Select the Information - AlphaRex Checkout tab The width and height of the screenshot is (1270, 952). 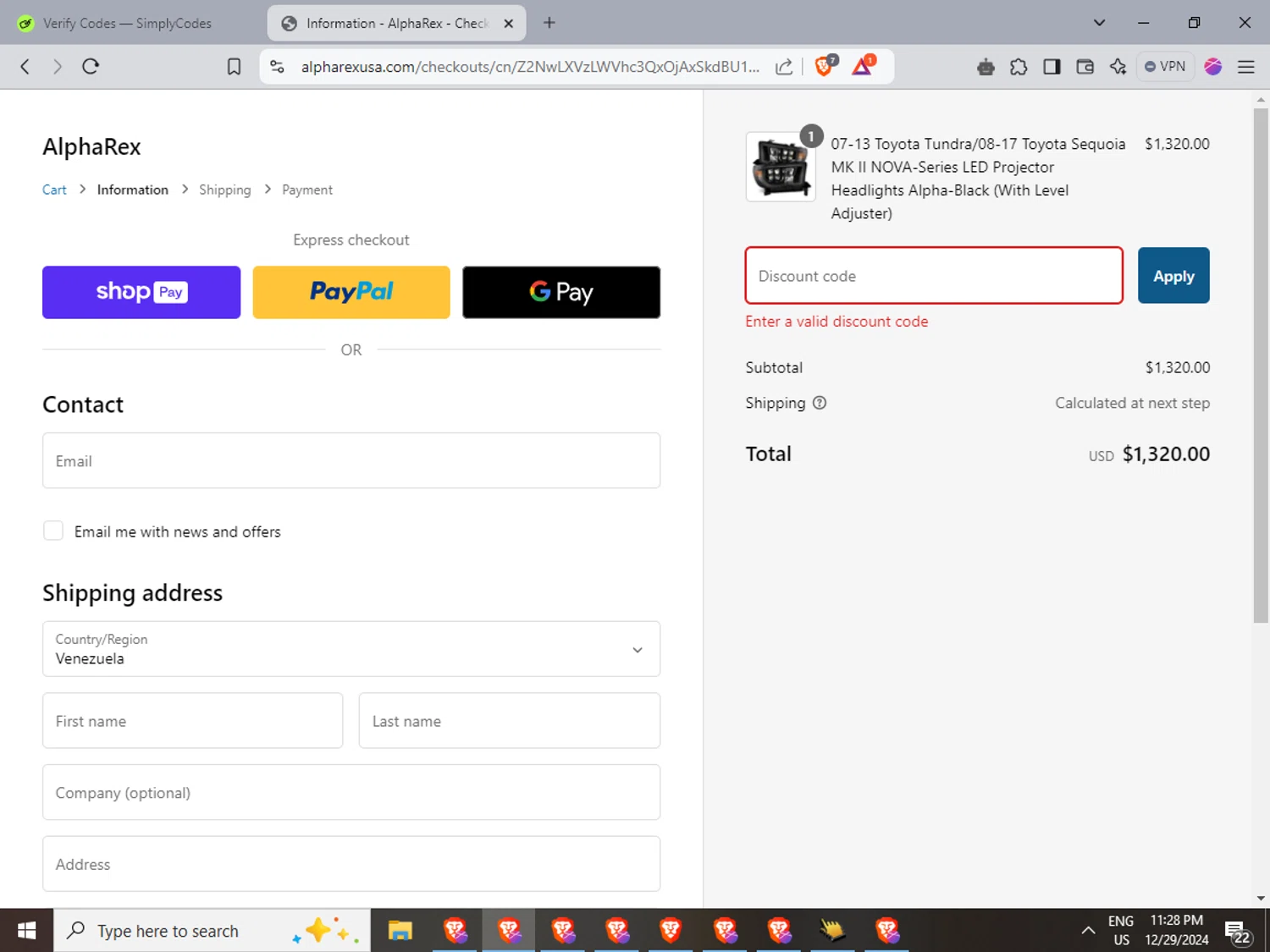click(x=396, y=24)
